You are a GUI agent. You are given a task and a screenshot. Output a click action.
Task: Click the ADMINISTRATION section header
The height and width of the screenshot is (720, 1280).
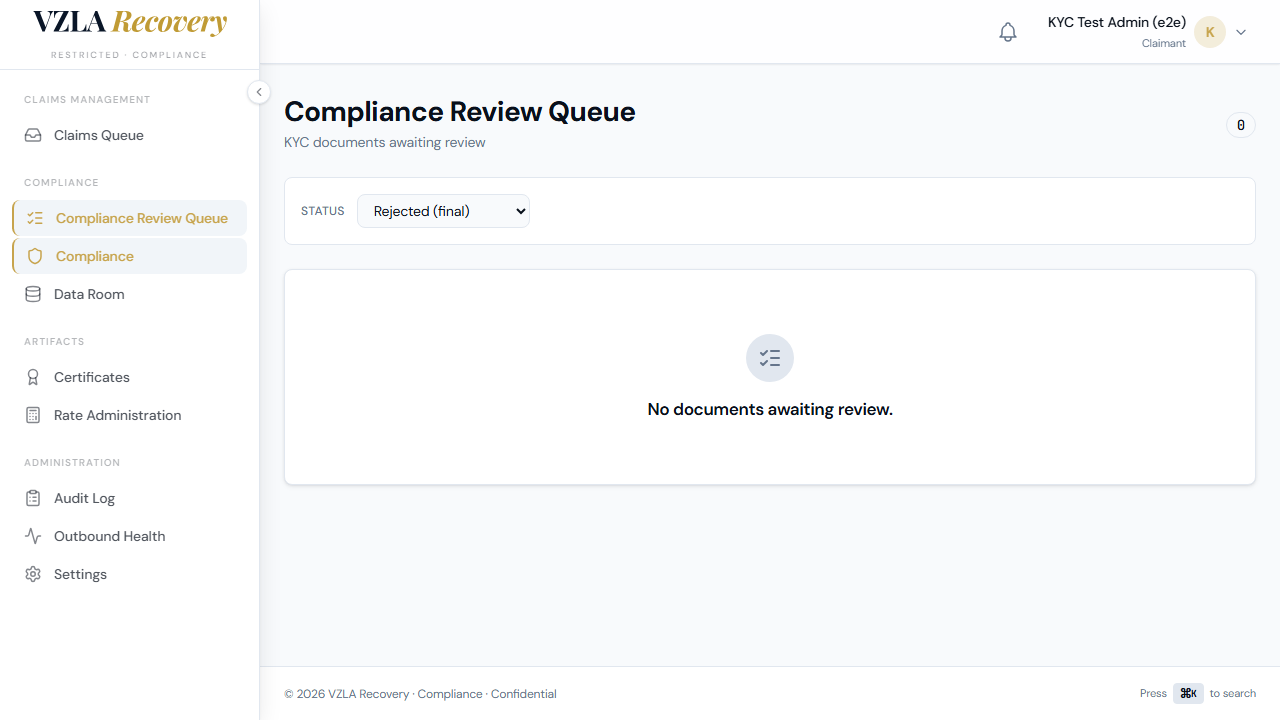72,463
